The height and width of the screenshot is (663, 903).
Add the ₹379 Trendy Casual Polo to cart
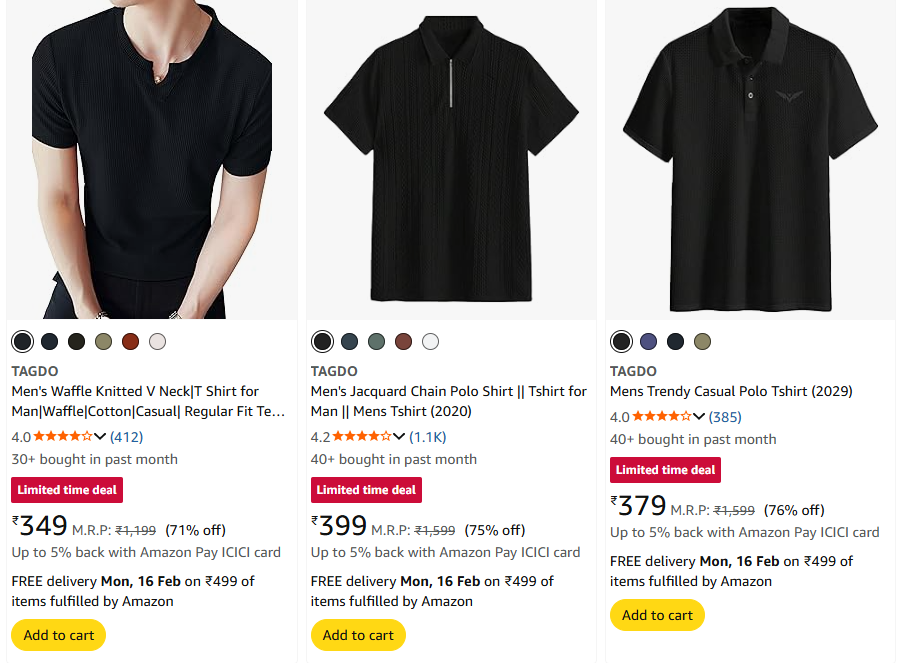[x=657, y=615]
